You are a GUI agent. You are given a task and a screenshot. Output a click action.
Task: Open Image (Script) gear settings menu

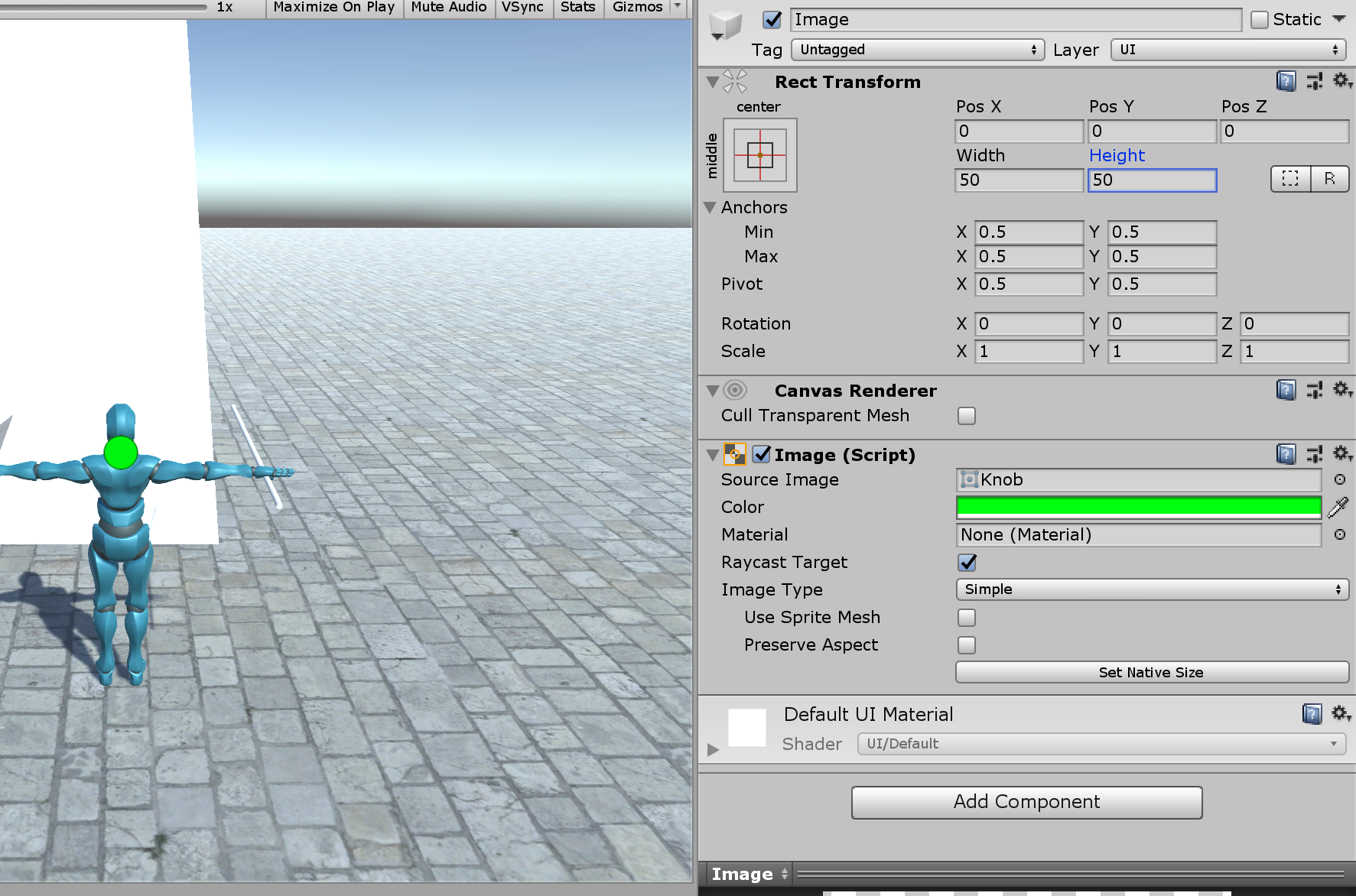pyautogui.click(x=1342, y=453)
